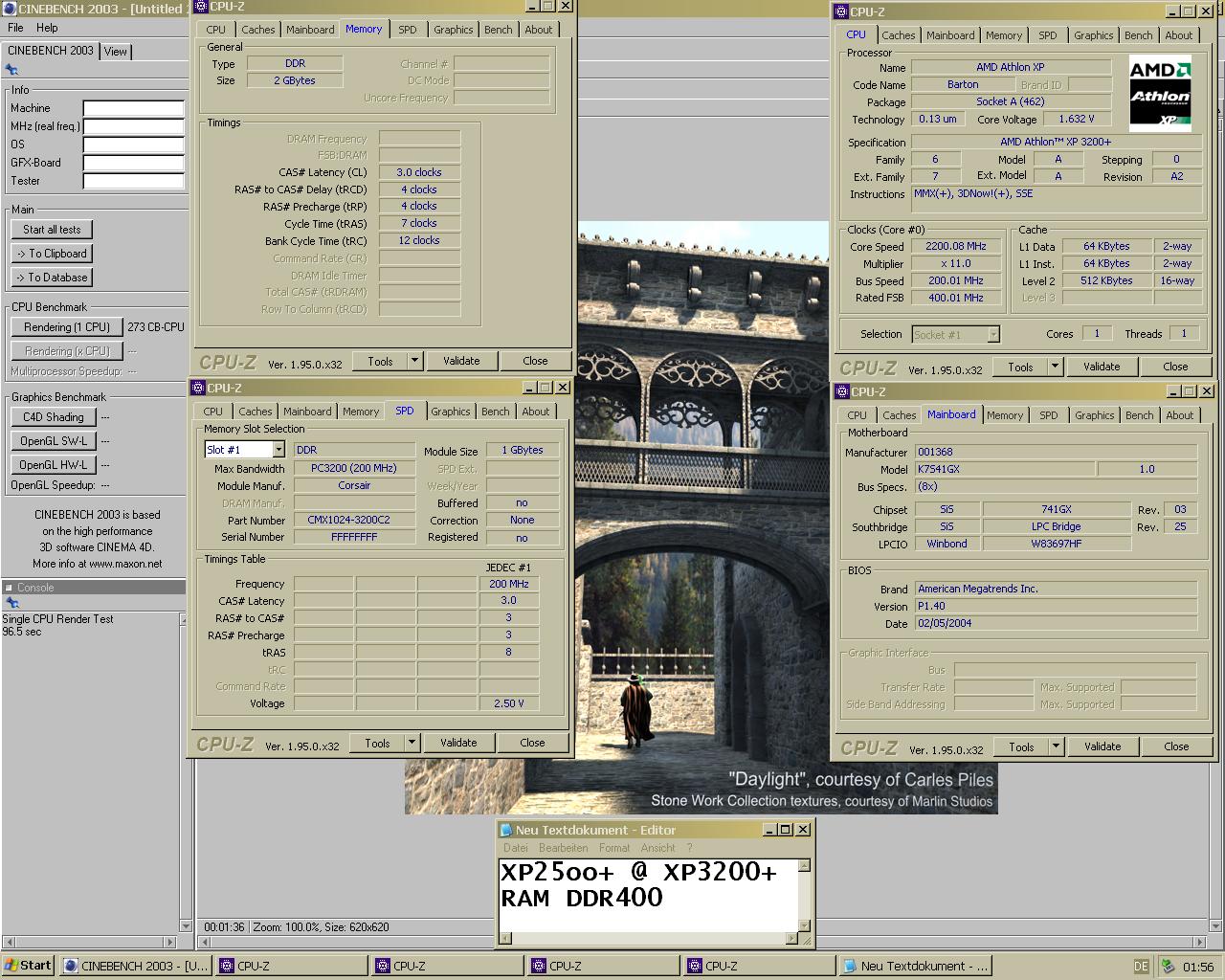Click Validate in the SPD window

pyautogui.click(x=458, y=743)
